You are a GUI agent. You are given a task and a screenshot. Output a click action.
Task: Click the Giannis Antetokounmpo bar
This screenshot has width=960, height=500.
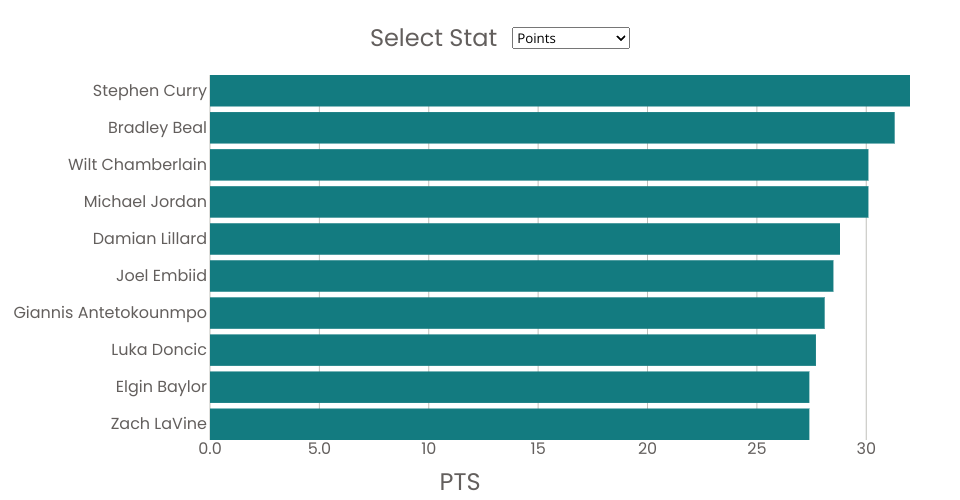(516, 313)
